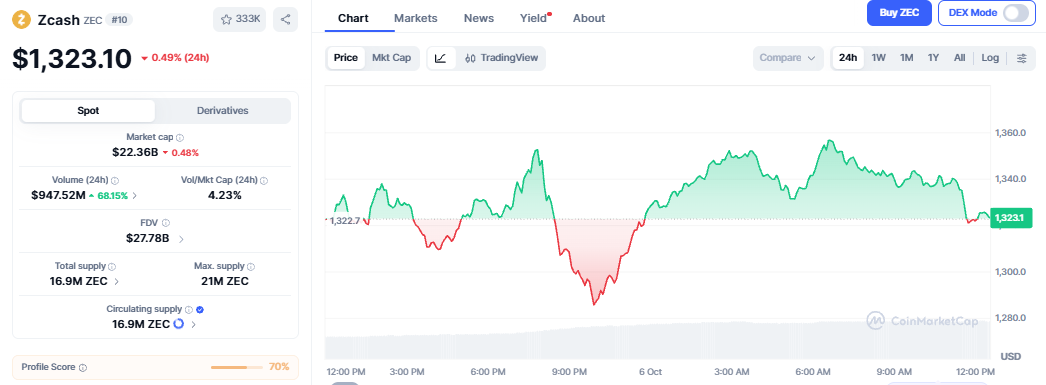
Task: Add Zcash to watchlist via star button
Action: pos(239,19)
